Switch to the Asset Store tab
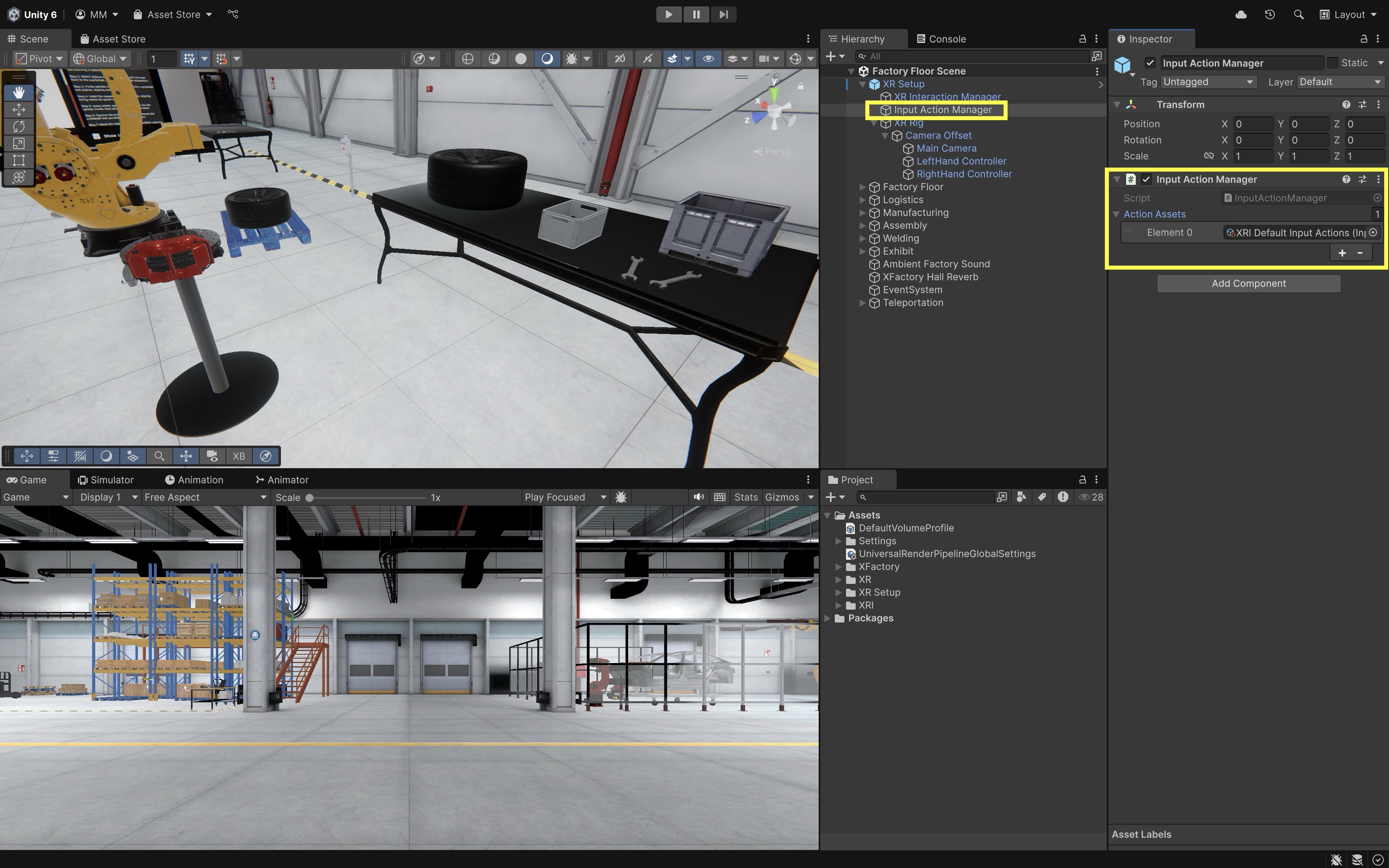 point(113,39)
